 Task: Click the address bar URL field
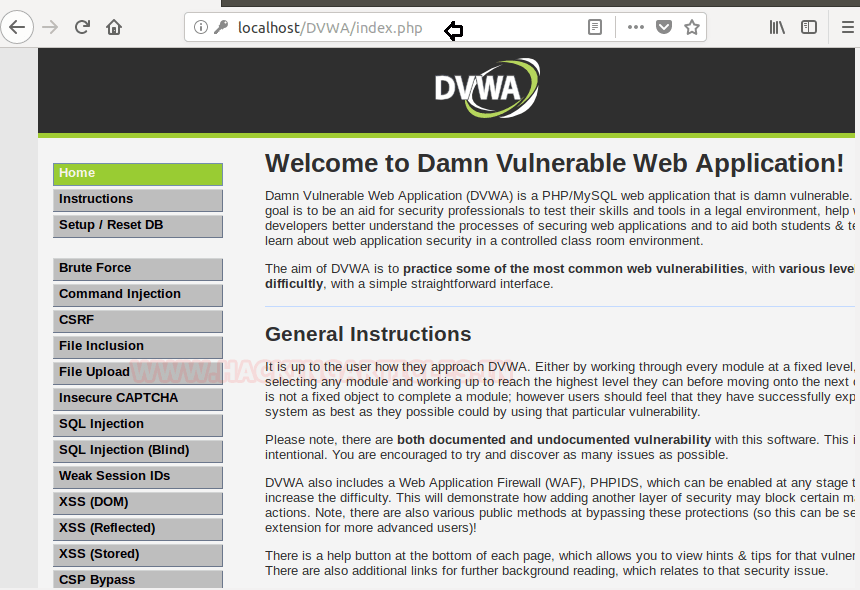point(400,27)
